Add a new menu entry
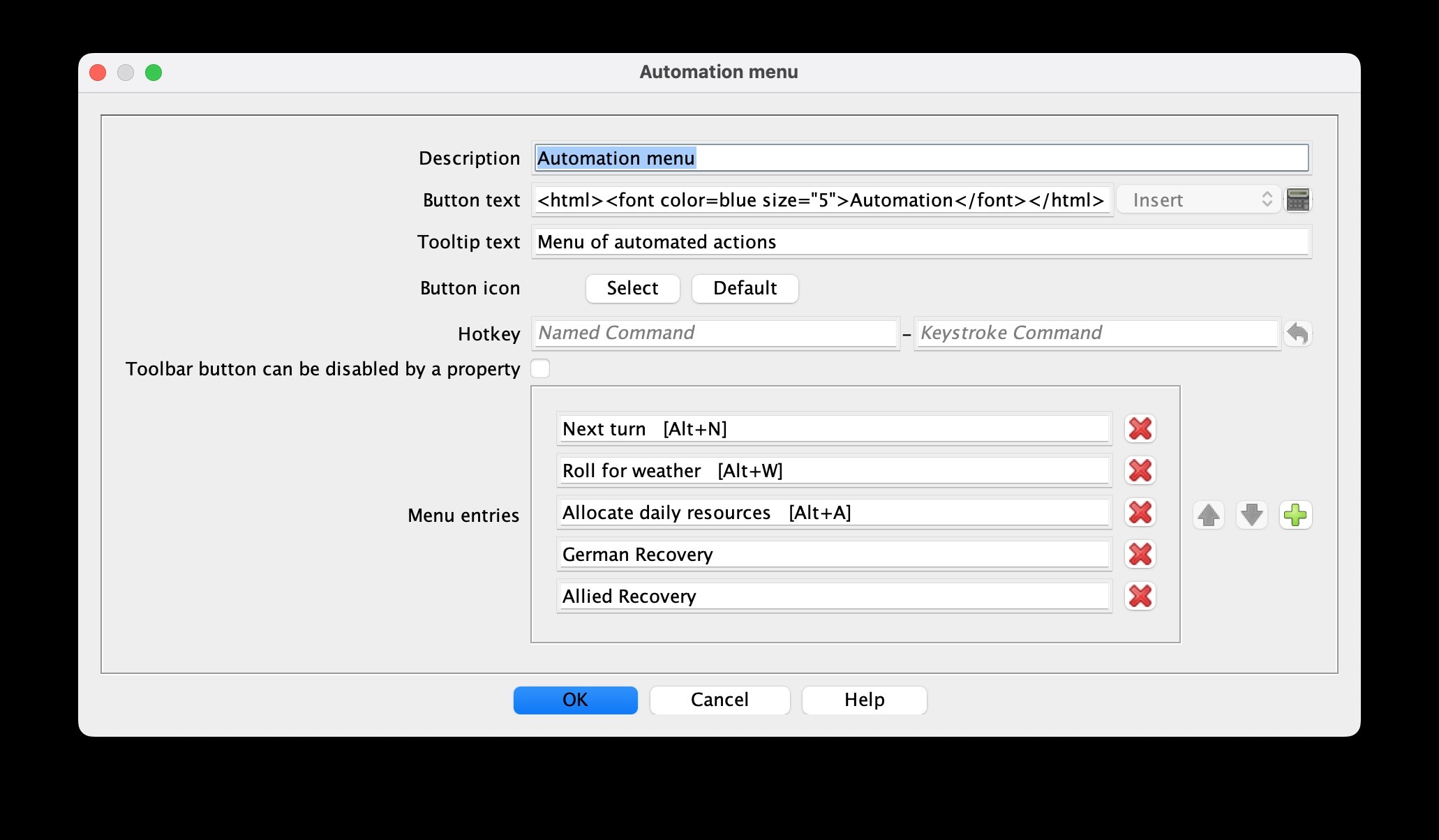The image size is (1439, 840). pos(1296,516)
